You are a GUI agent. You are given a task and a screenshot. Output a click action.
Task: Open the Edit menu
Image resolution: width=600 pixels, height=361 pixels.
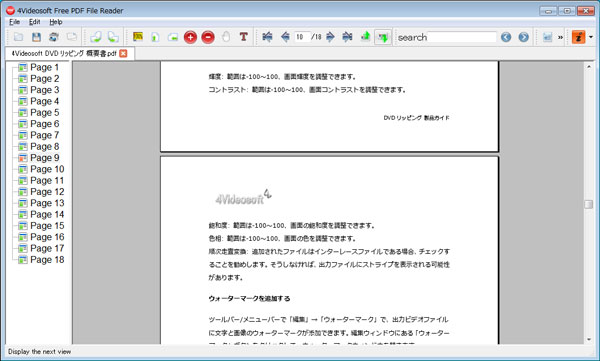click(x=34, y=22)
